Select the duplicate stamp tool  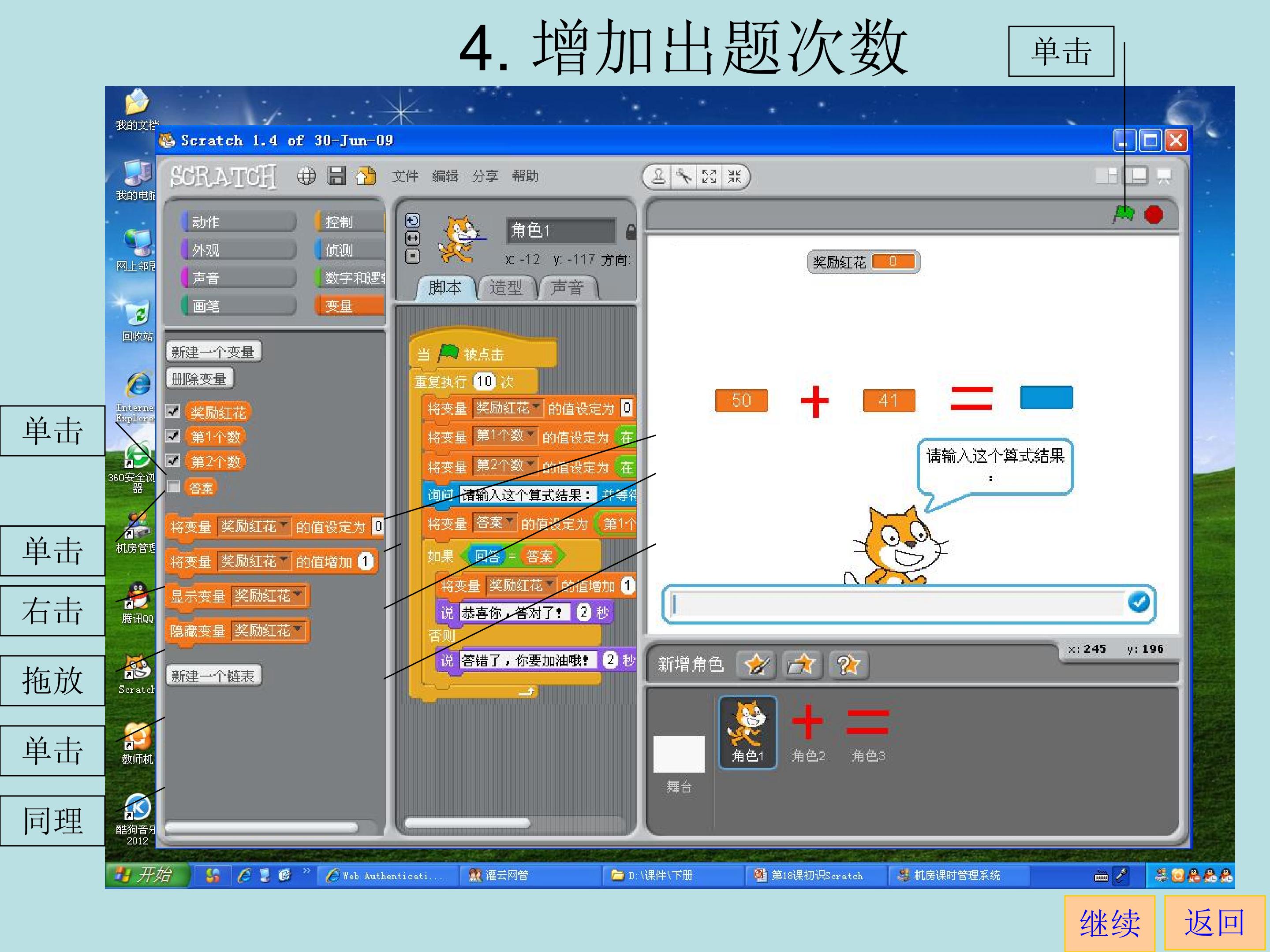click(658, 177)
